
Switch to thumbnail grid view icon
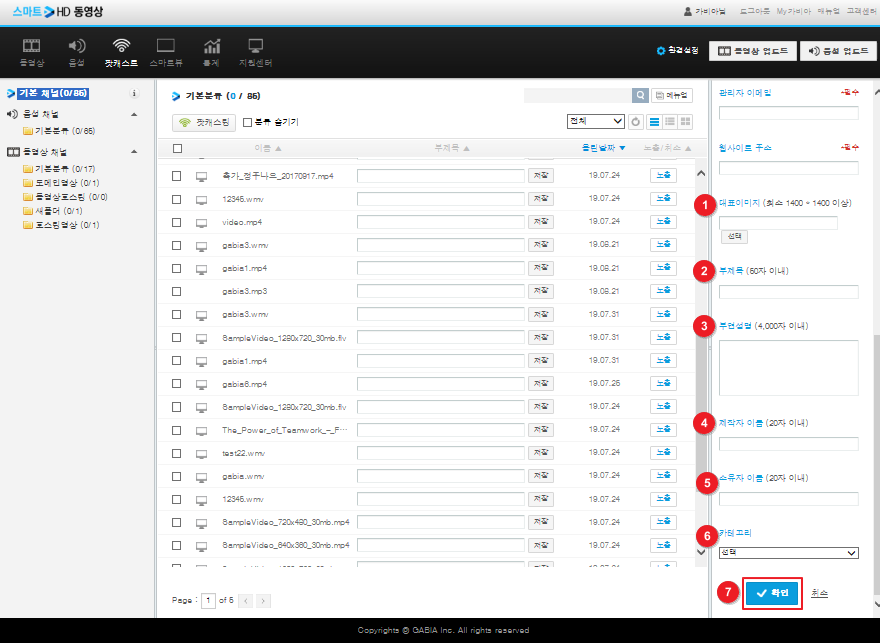coord(685,122)
